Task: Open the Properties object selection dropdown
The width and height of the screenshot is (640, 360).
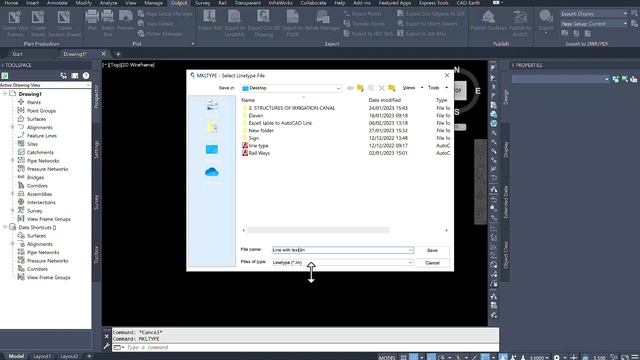Action: point(561,79)
